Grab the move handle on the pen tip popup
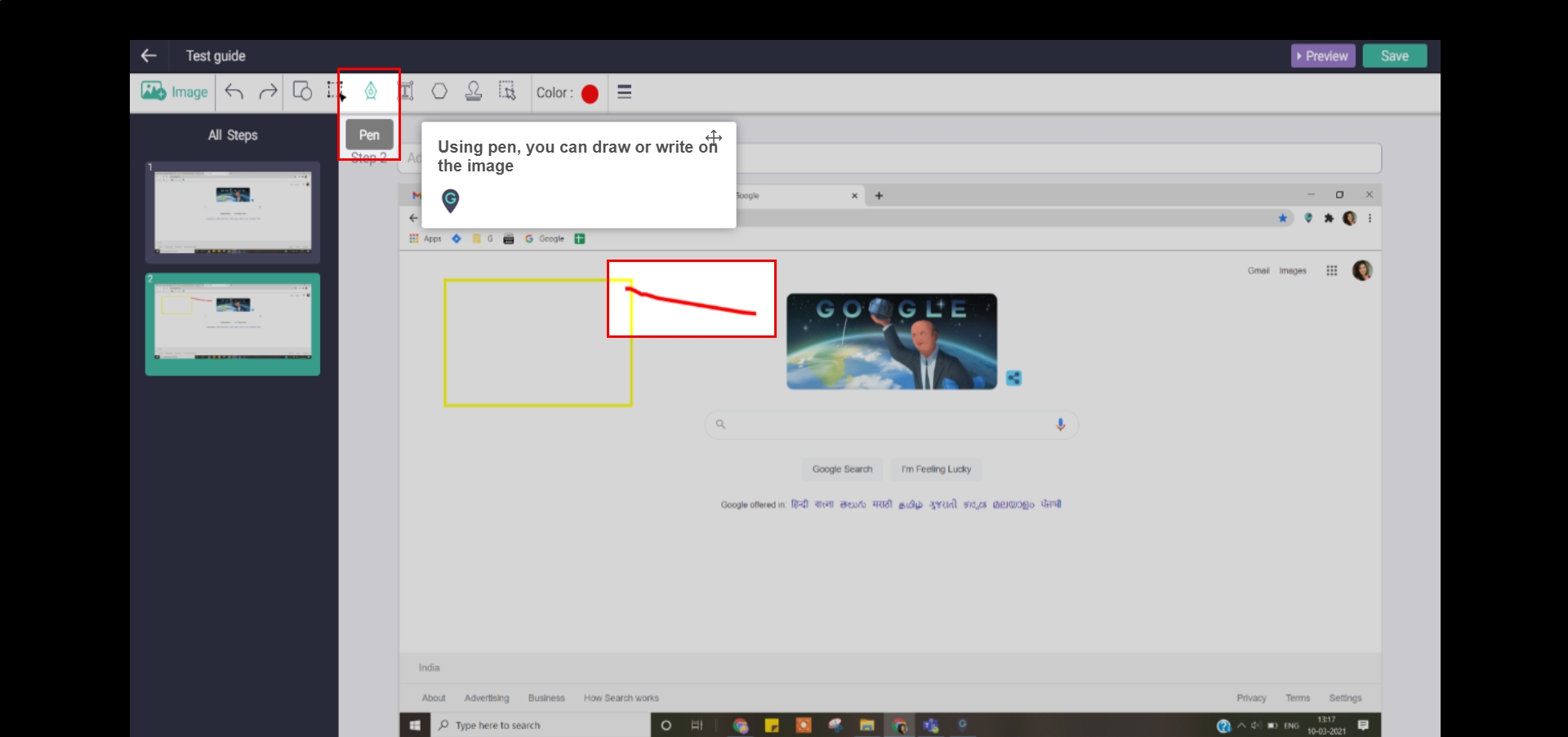Image resolution: width=1568 pixels, height=737 pixels. point(714,136)
